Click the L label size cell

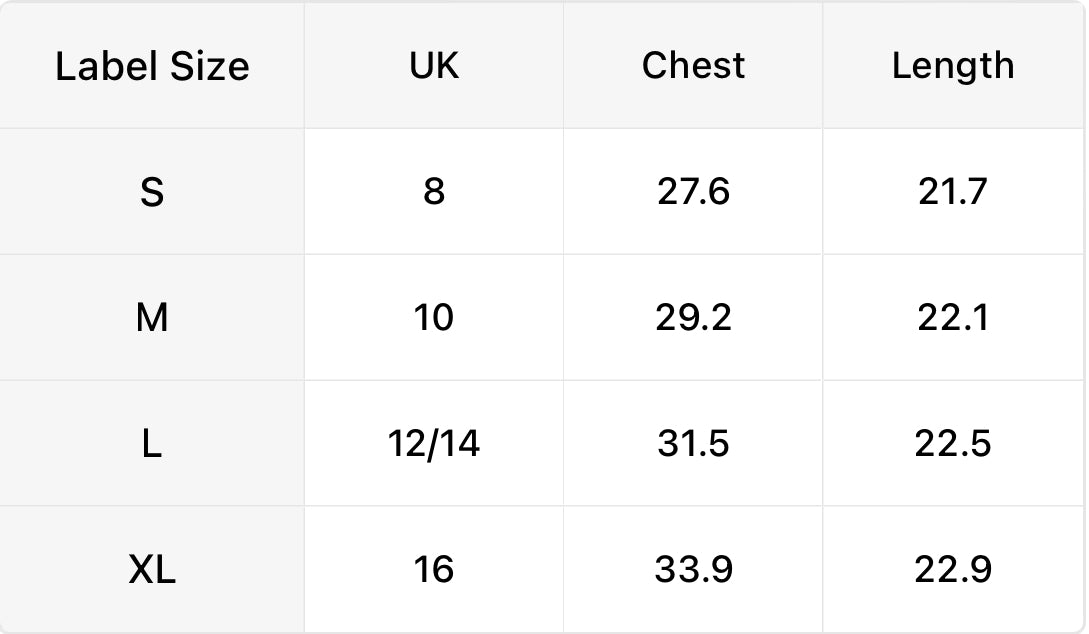(152, 443)
